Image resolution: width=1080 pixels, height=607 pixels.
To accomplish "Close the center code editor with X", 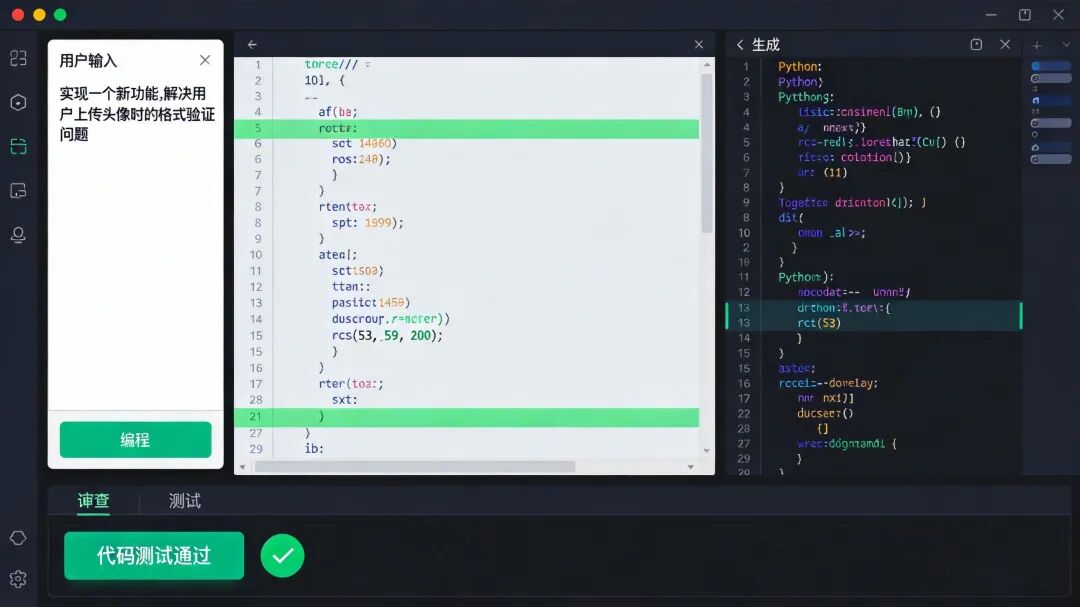I will click(698, 44).
